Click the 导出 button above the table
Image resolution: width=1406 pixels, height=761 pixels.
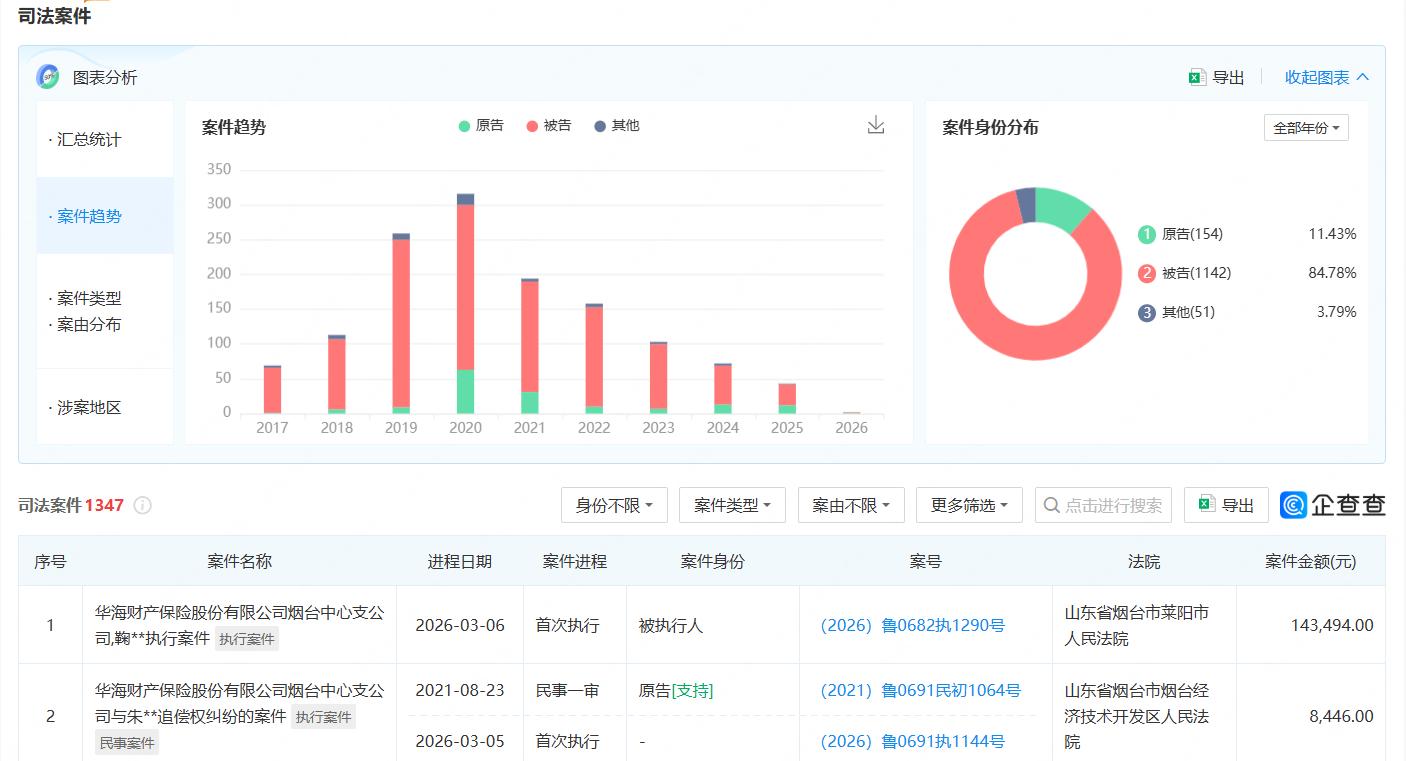1226,506
